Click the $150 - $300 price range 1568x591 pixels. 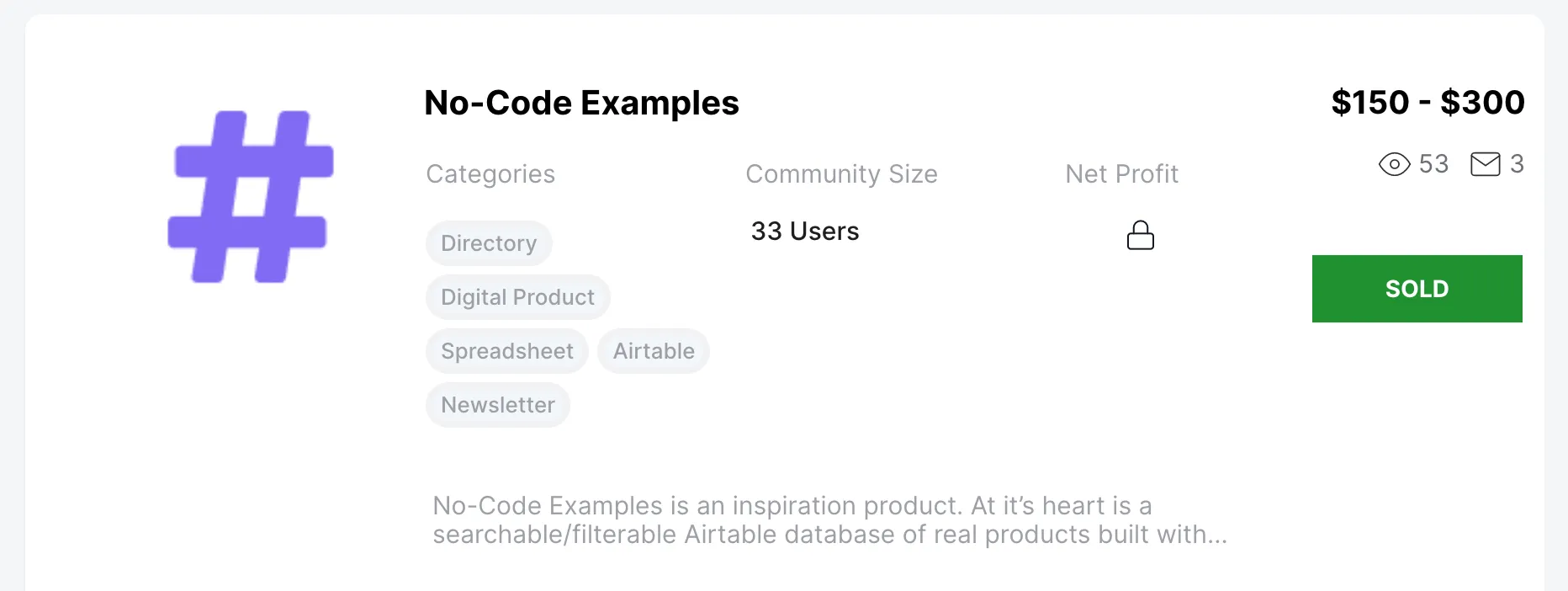point(1428,103)
